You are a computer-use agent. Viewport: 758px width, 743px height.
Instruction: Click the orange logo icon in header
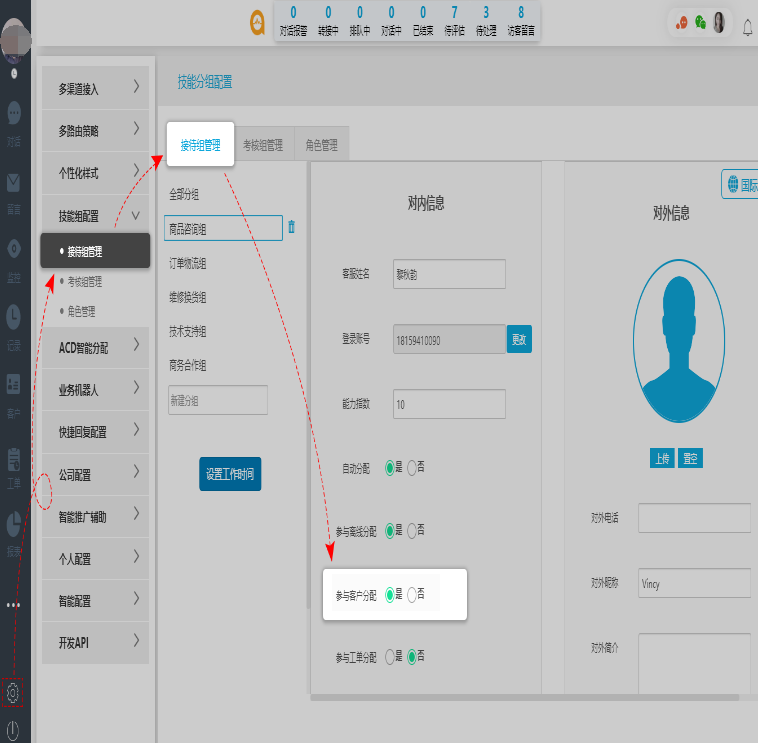pos(258,23)
